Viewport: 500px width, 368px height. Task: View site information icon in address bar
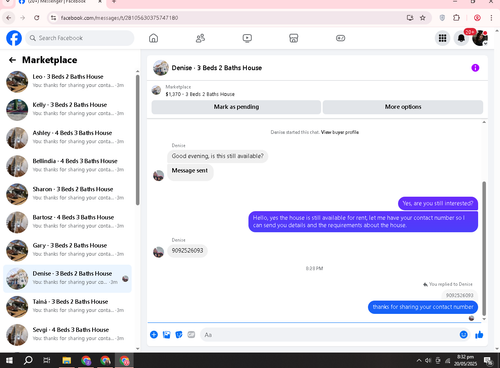click(53, 18)
